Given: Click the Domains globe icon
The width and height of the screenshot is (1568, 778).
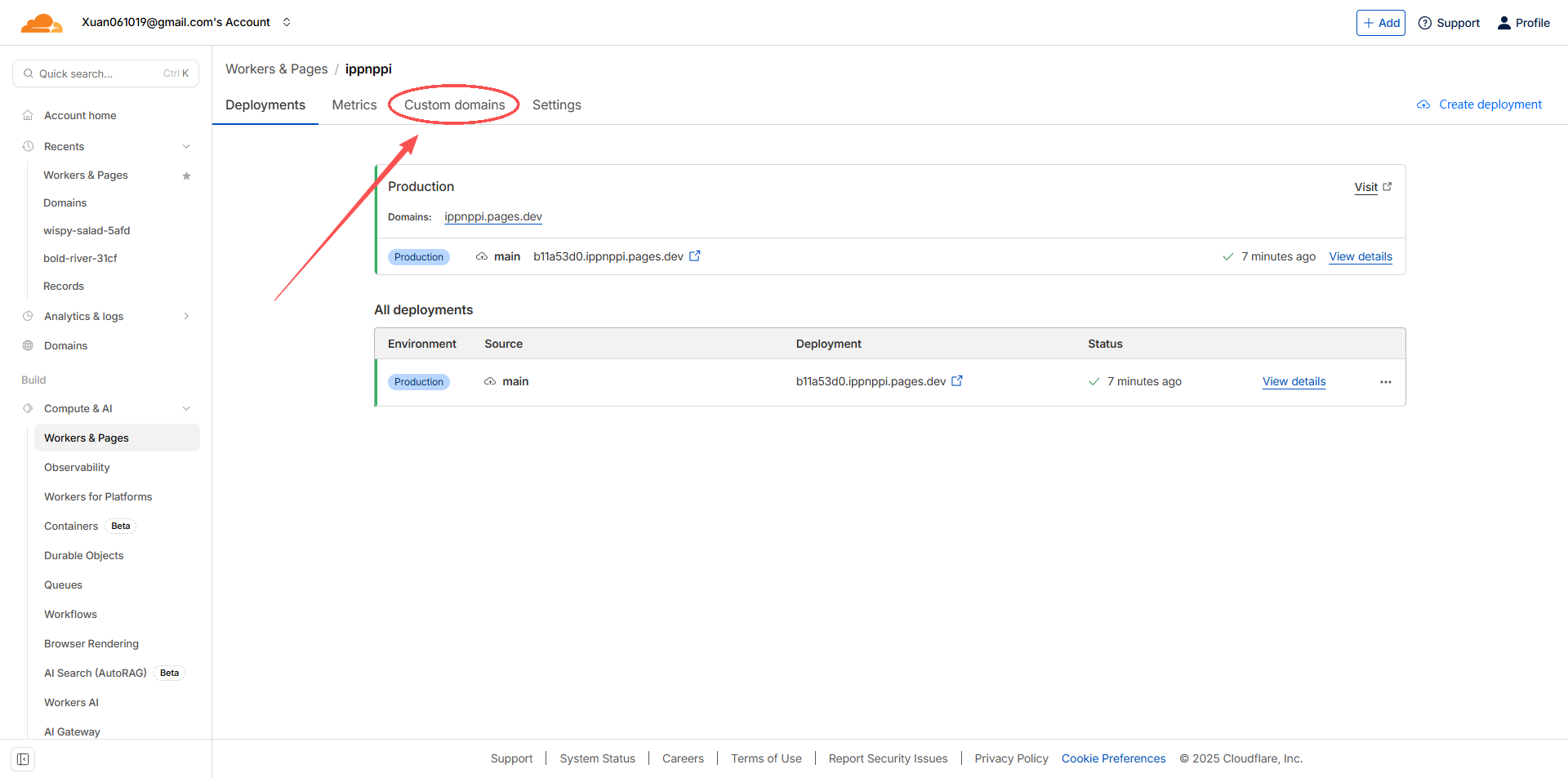Looking at the screenshot, I should coord(28,345).
